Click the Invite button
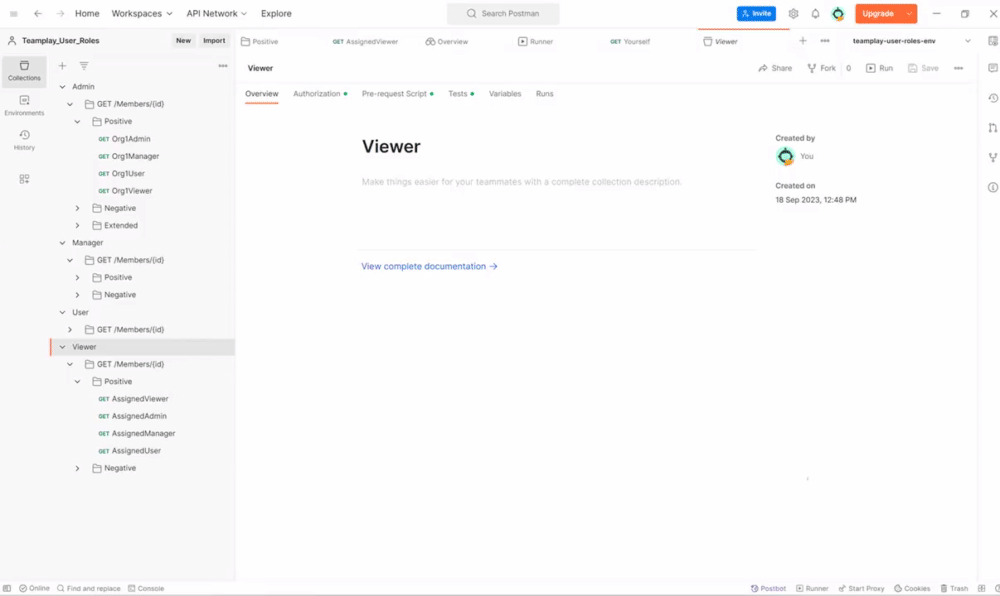Screen dimensions: 1000x596 (x=756, y=13)
